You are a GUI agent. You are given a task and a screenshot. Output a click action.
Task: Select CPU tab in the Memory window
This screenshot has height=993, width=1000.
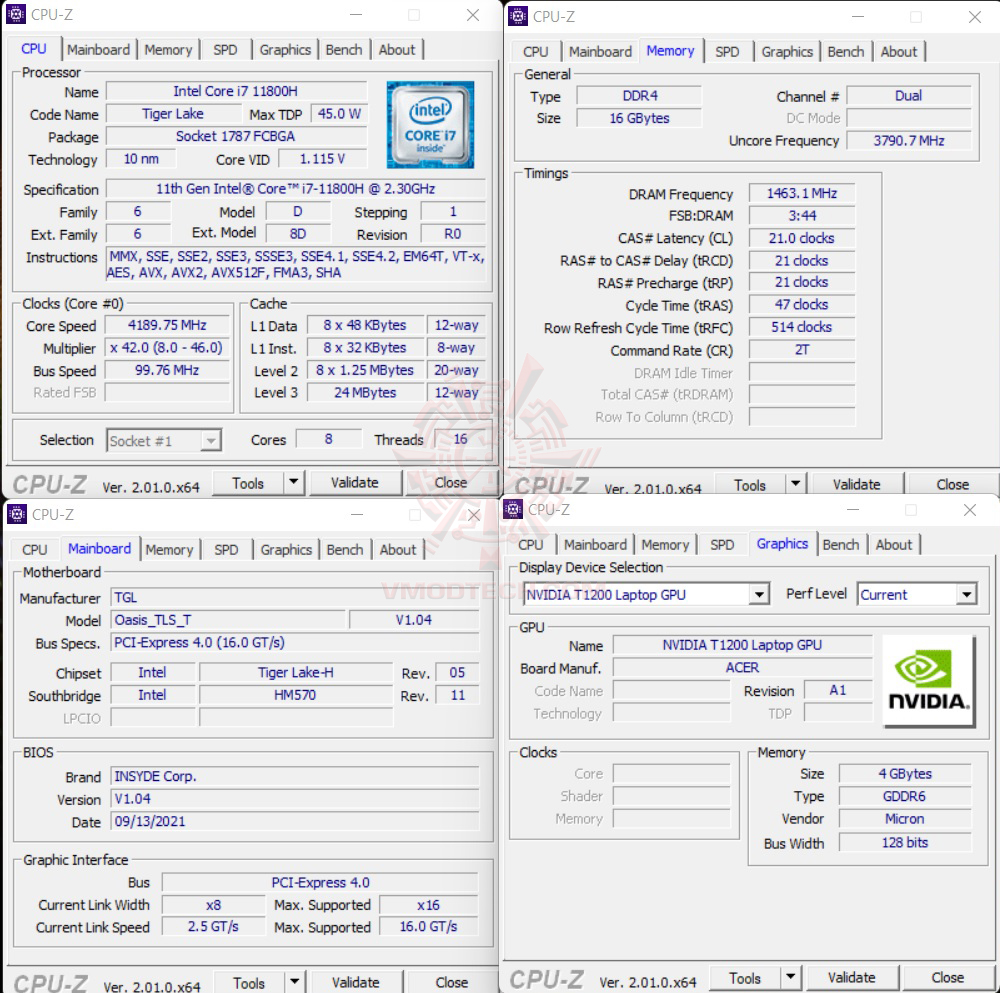pyautogui.click(x=536, y=52)
